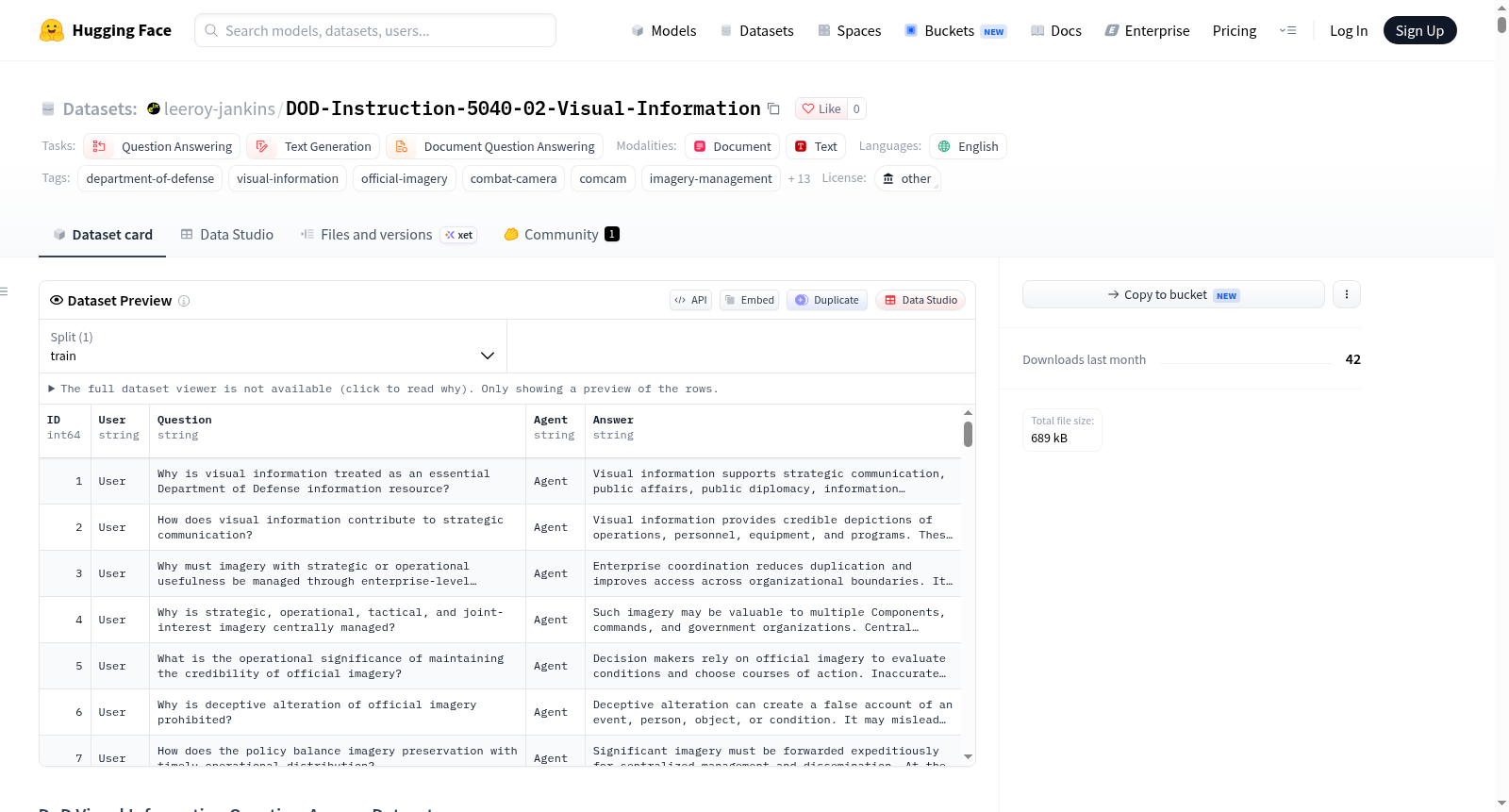Open the Split train dropdown
The height and width of the screenshot is (812, 1509).
pos(273,346)
